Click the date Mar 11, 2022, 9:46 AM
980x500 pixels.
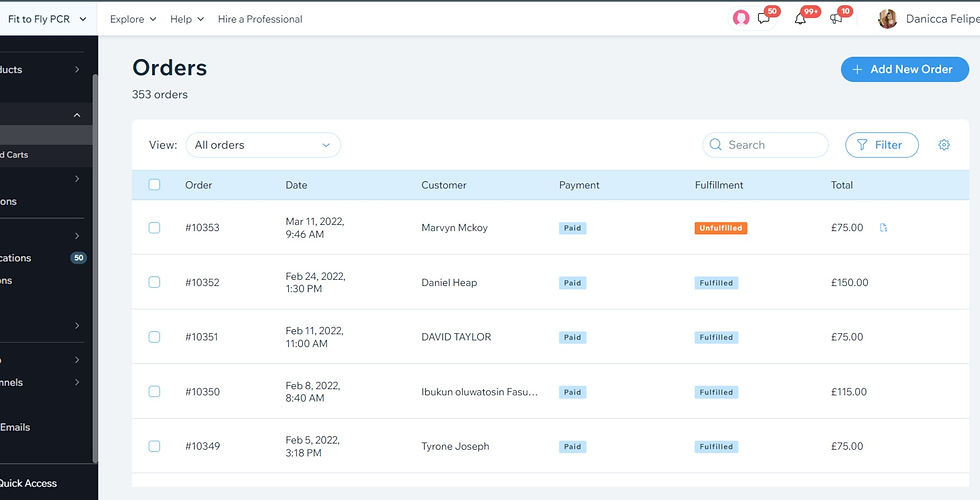coord(315,228)
